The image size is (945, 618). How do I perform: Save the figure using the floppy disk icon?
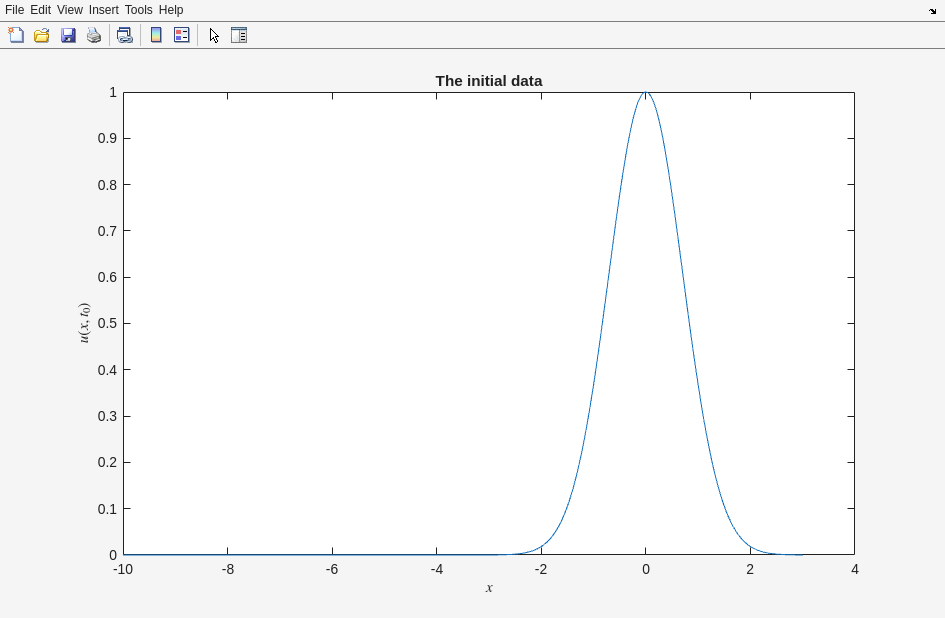[x=68, y=35]
